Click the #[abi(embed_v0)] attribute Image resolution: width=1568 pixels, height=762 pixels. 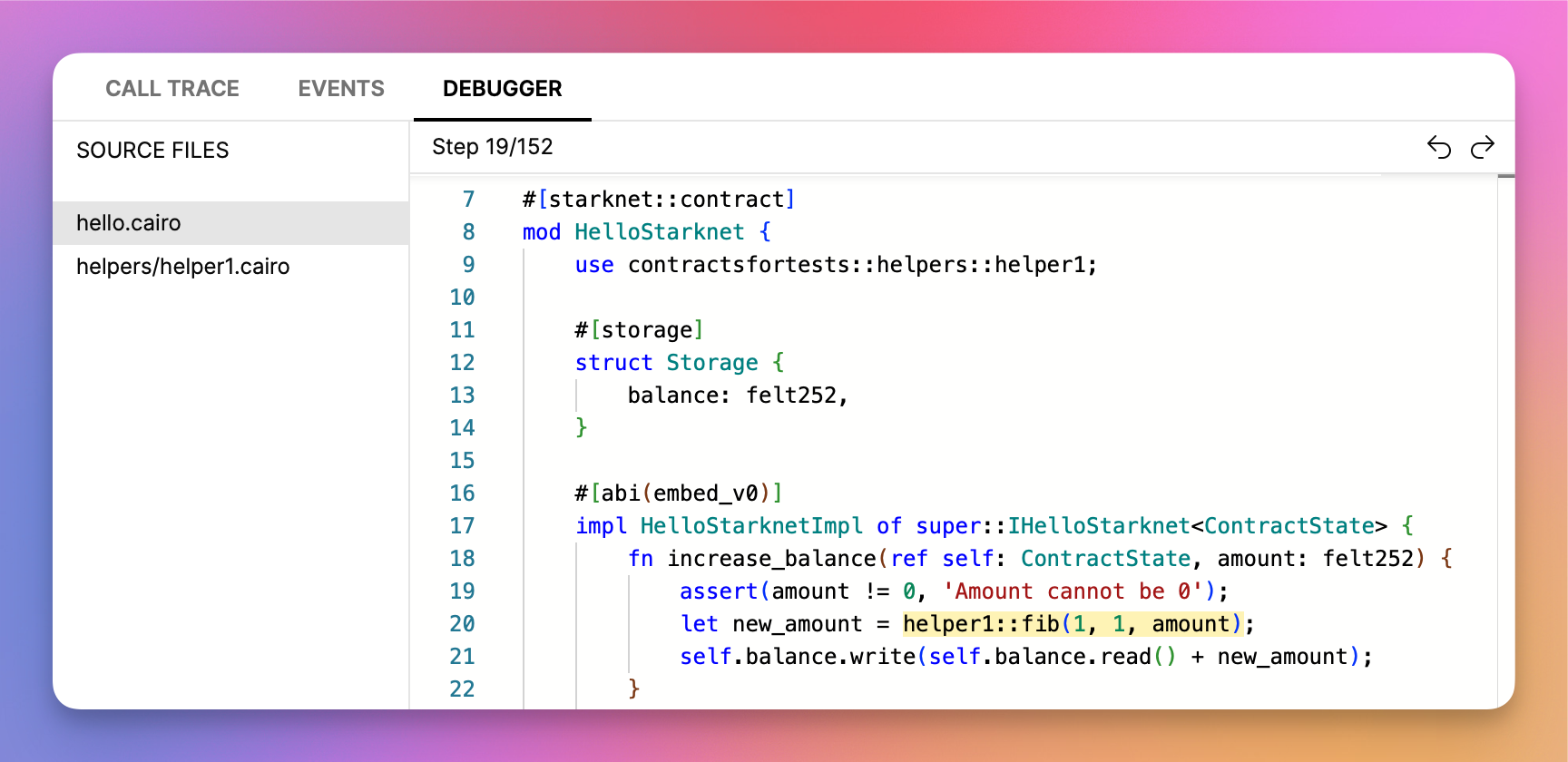click(679, 493)
